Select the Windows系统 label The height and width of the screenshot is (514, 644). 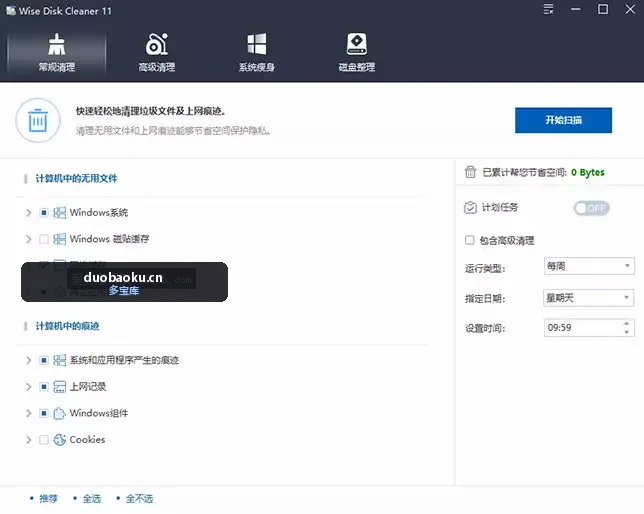[99, 212]
